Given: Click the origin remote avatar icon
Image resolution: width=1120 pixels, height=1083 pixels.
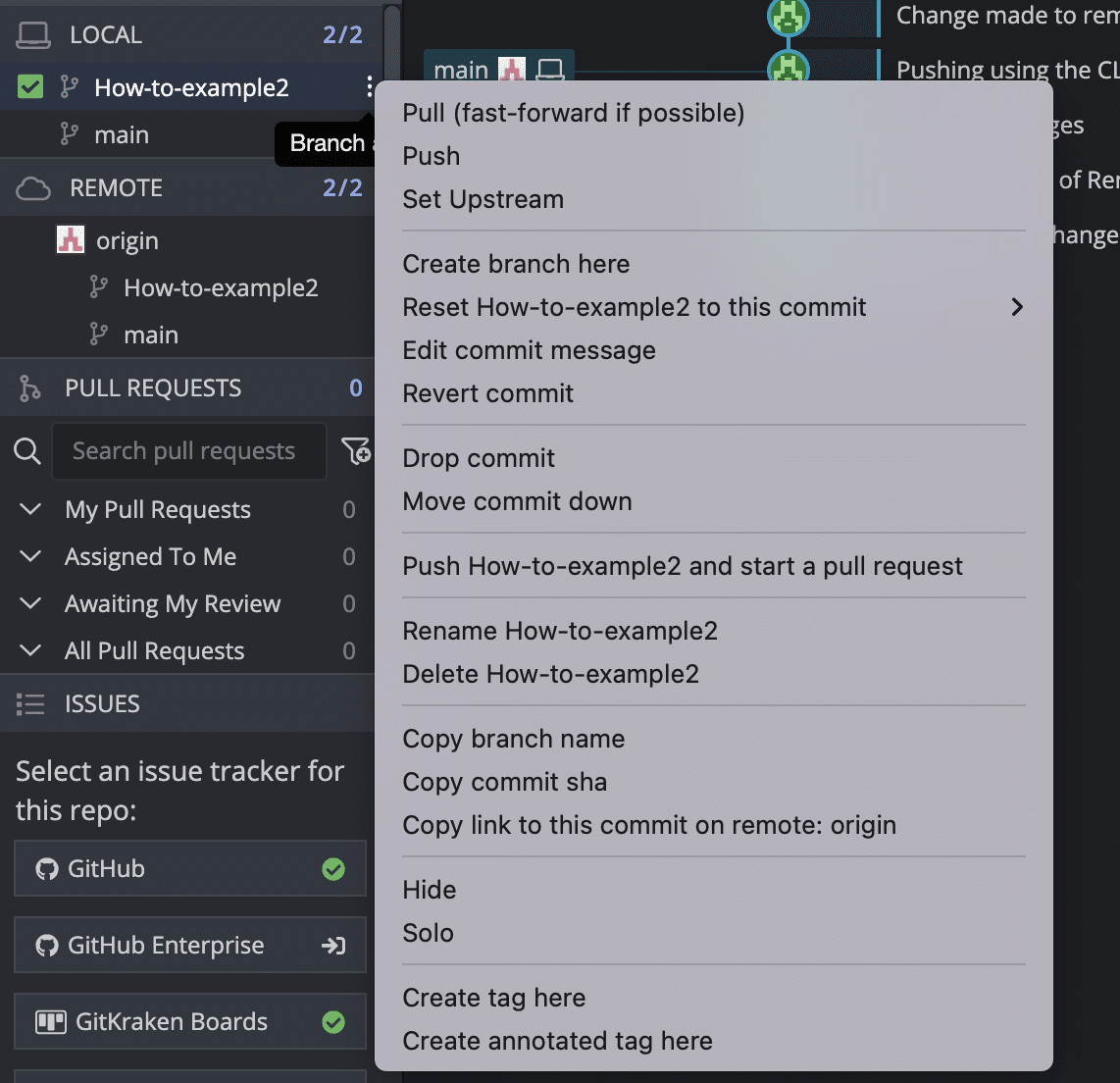Looking at the screenshot, I should (x=70, y=240).
